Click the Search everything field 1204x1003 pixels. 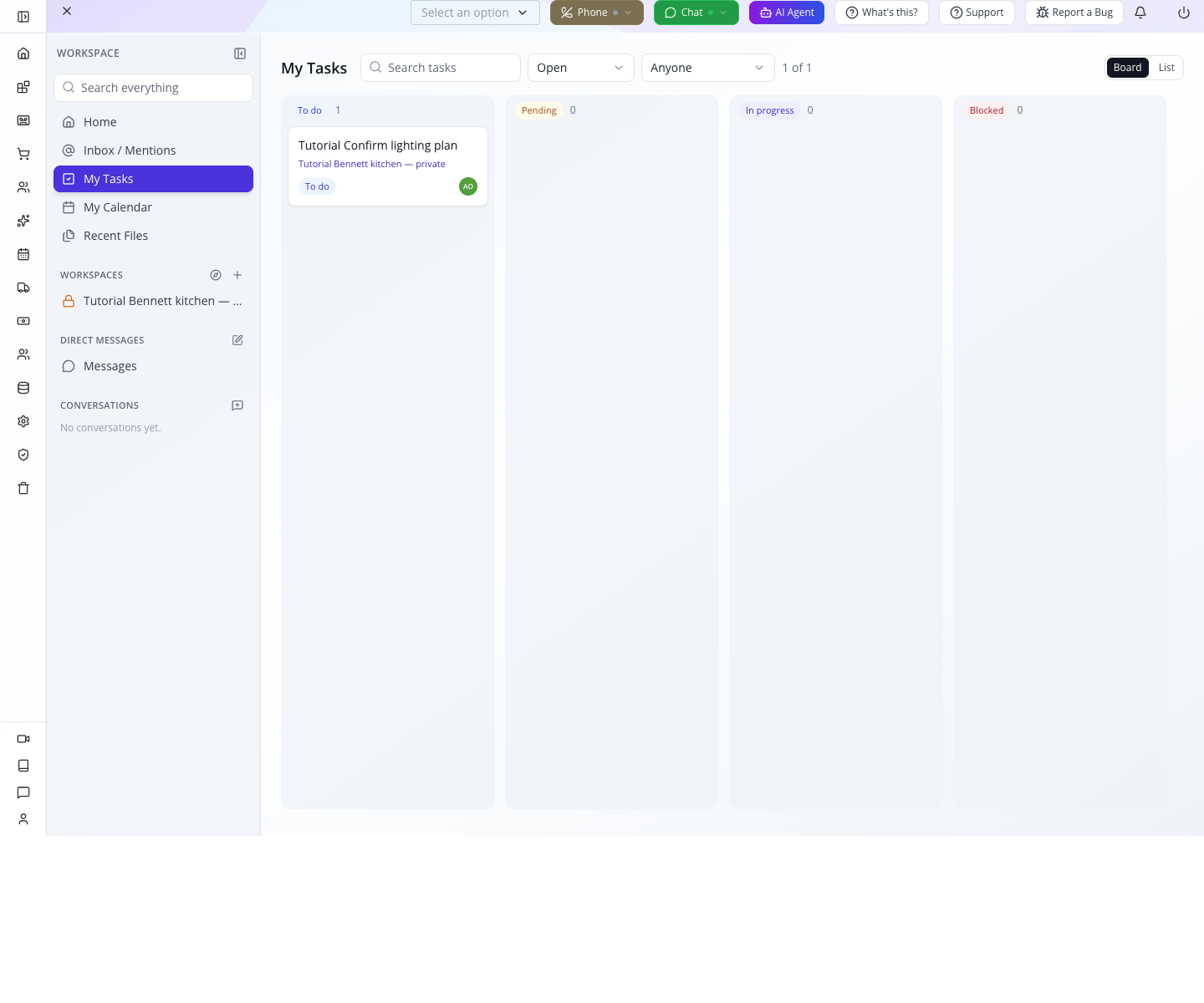(x=153, y=88)
